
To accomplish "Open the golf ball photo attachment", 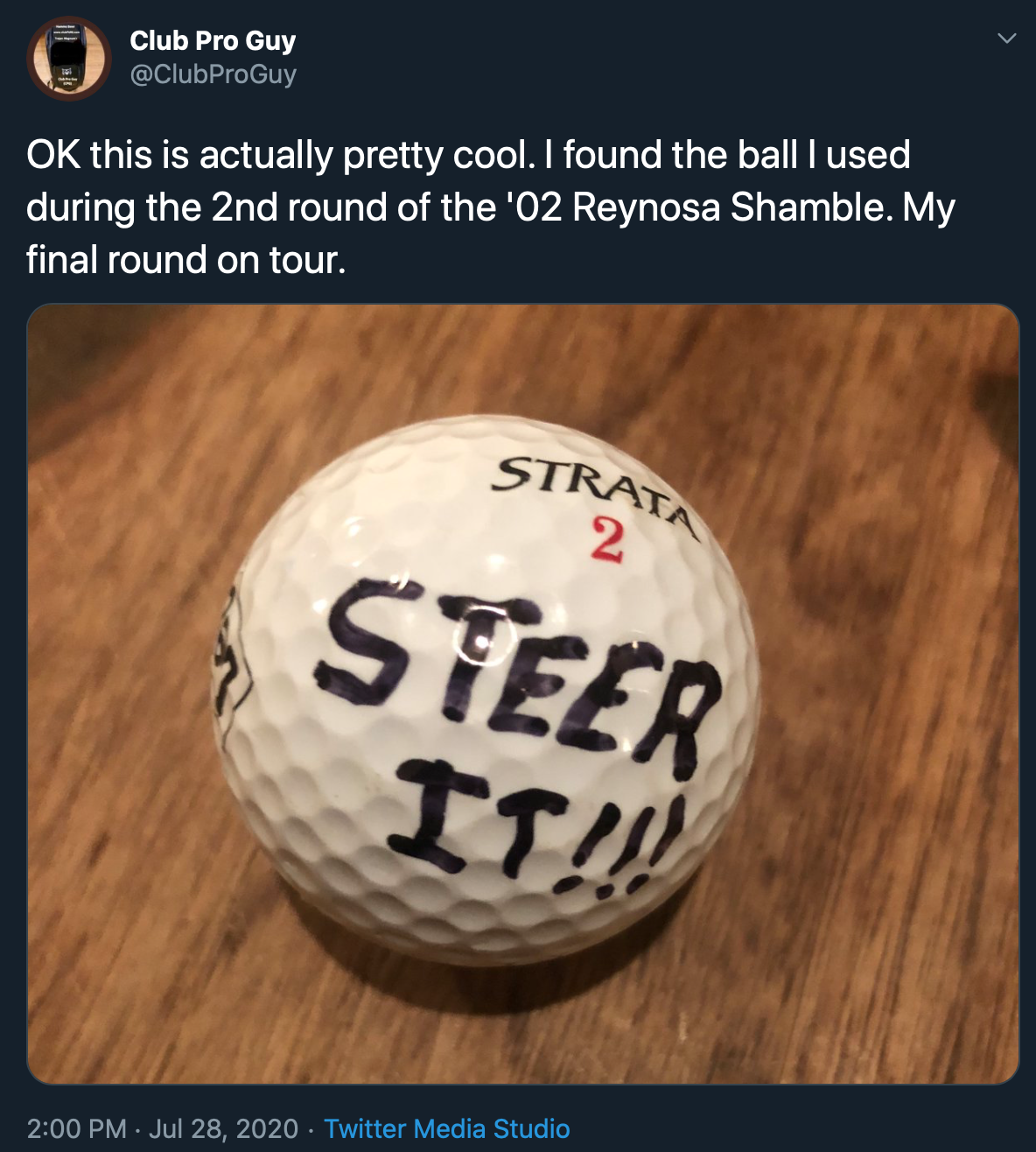I will tap(523, 694).
